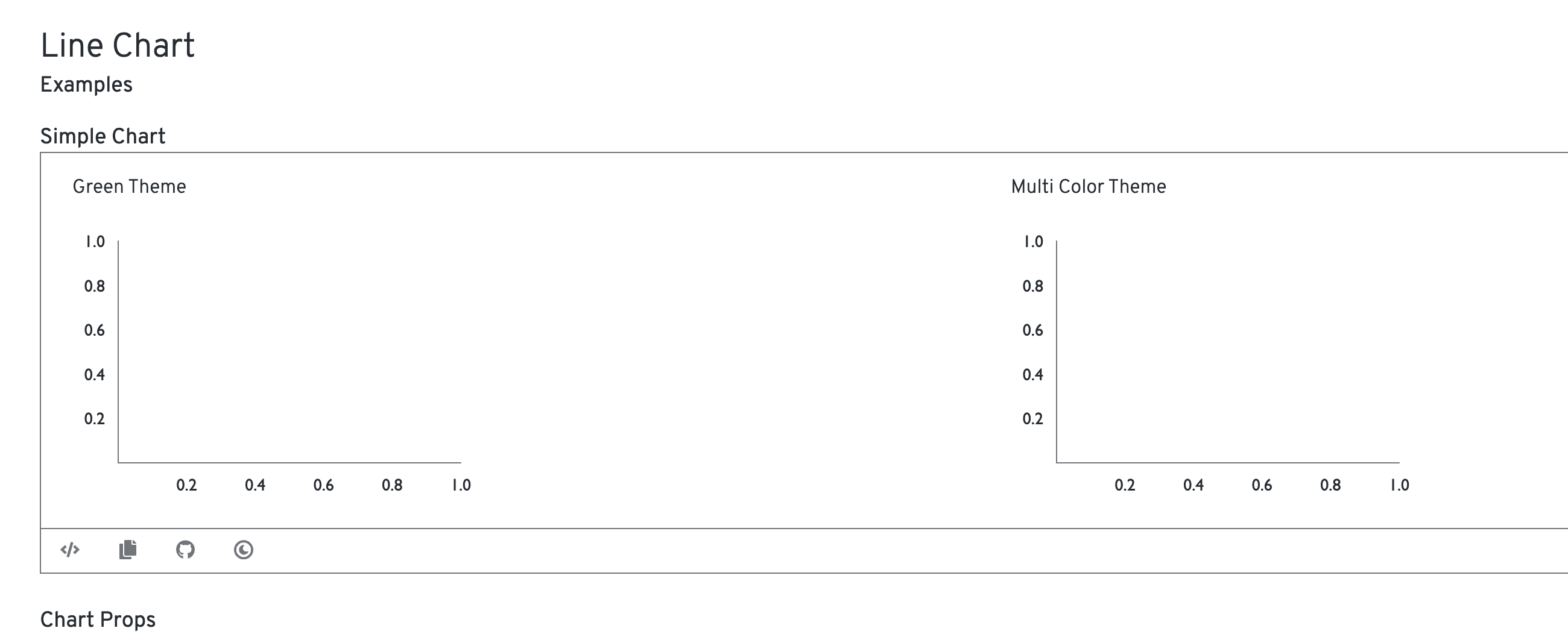
Task: Open the example source on GitHub
Action: (x=186, y=550)
